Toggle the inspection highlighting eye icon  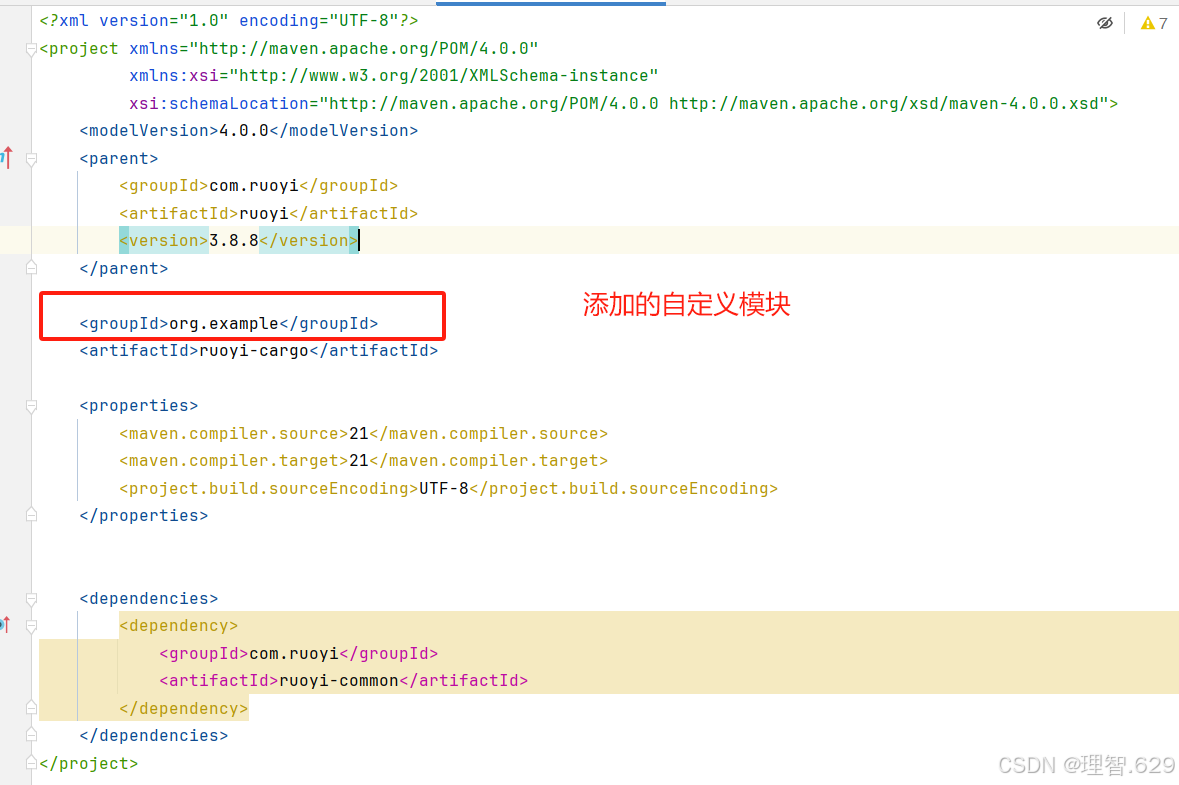1105,22
